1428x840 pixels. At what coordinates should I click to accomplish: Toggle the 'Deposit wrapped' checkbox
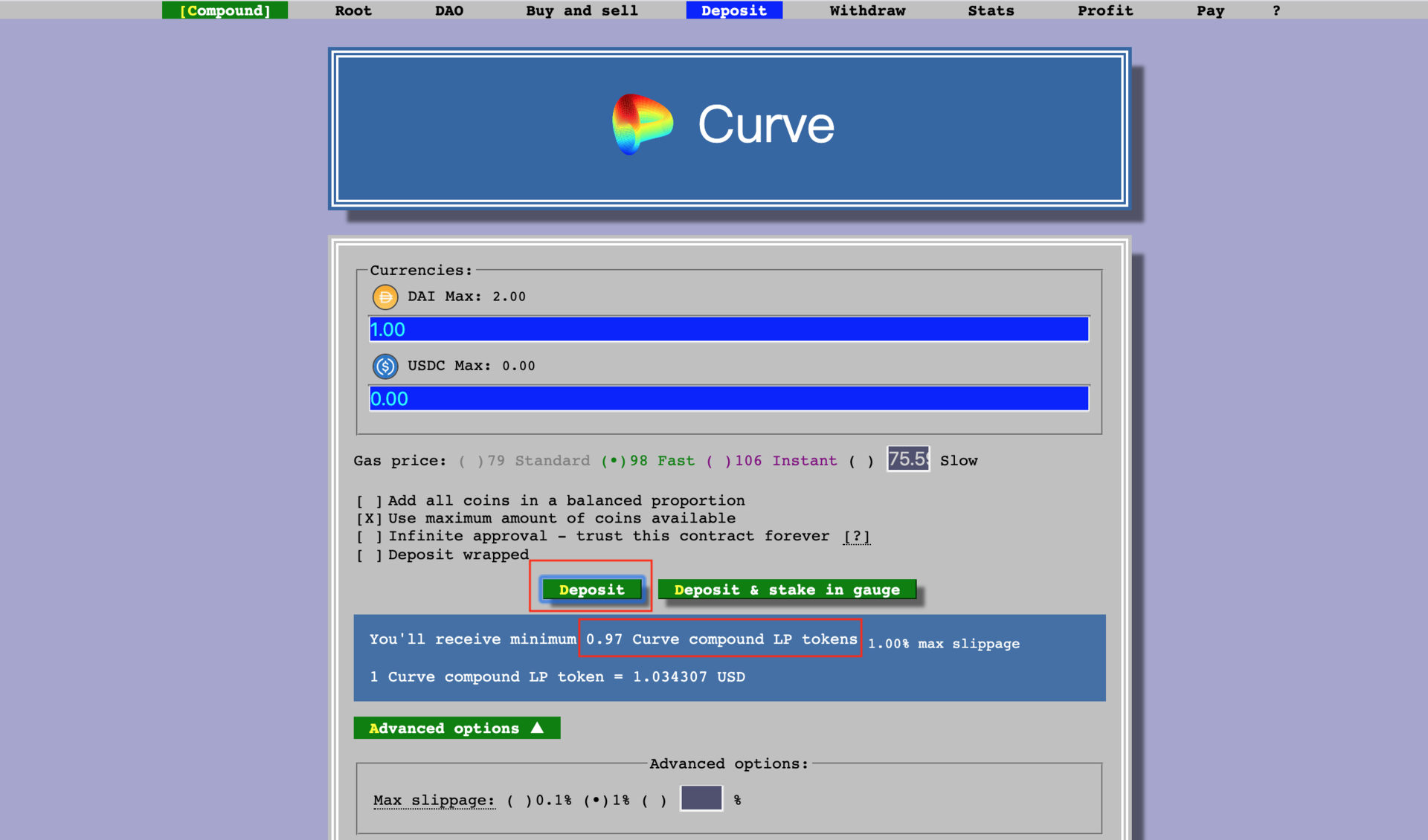pos(370,555)
